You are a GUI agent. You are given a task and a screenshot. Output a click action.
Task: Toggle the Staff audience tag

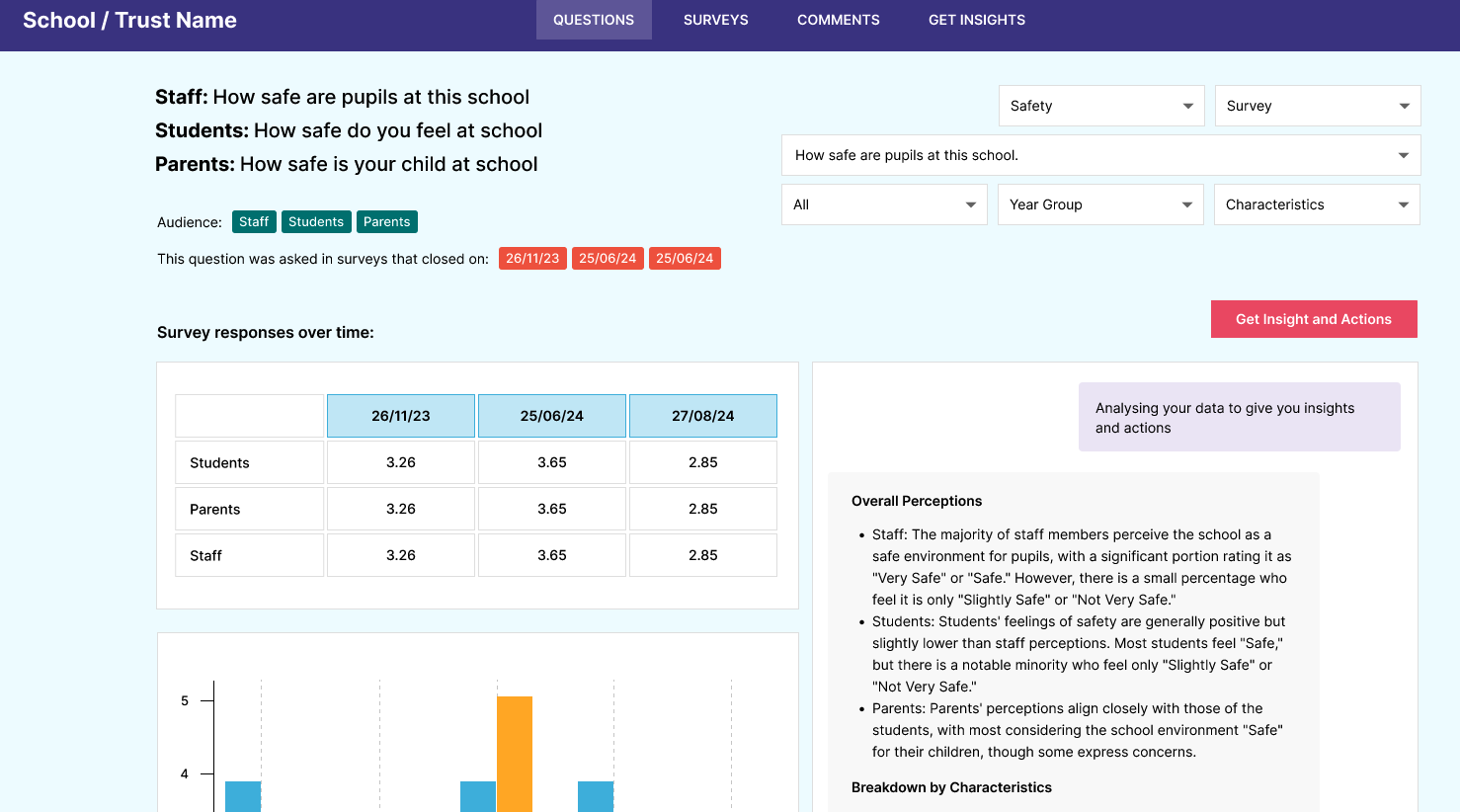pyautogui.click(x=254, y=222)
